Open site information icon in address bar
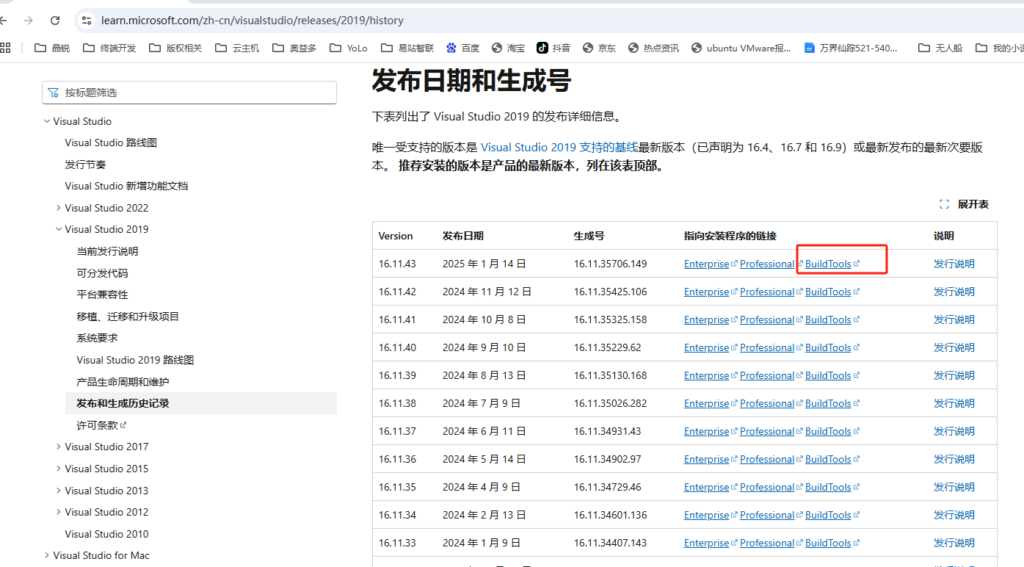1024x567 pixels. [x=86, y=20]
